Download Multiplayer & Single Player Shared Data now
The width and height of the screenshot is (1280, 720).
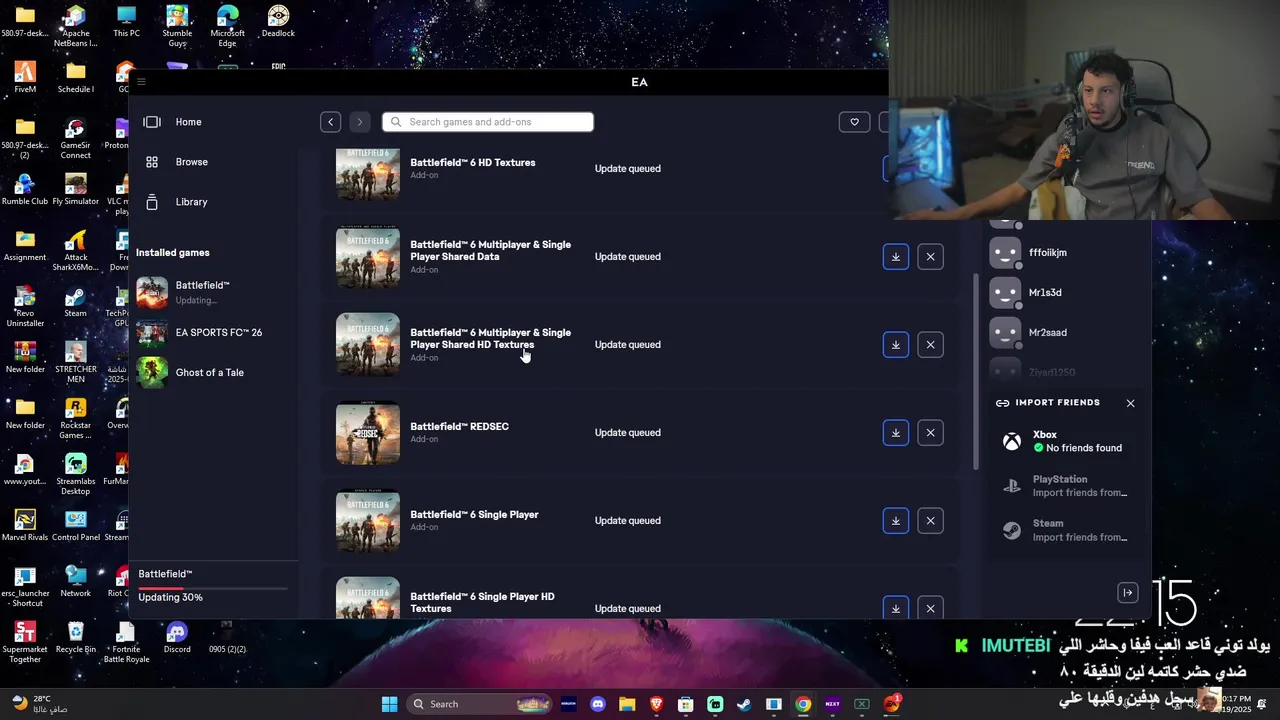click(896, 257)
